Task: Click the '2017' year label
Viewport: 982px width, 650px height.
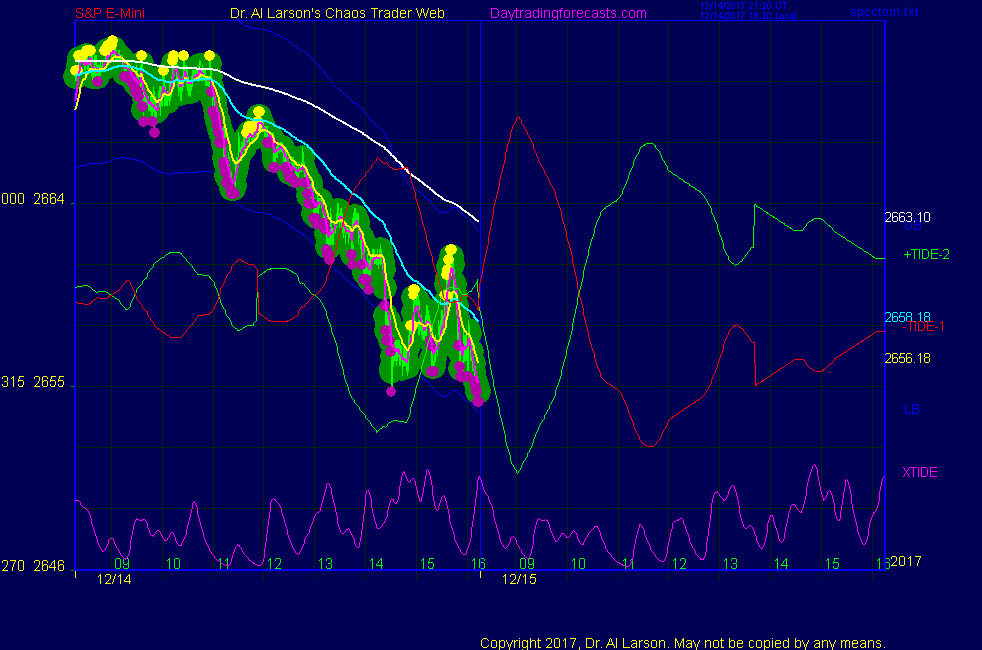Action: tap(906, 561)
